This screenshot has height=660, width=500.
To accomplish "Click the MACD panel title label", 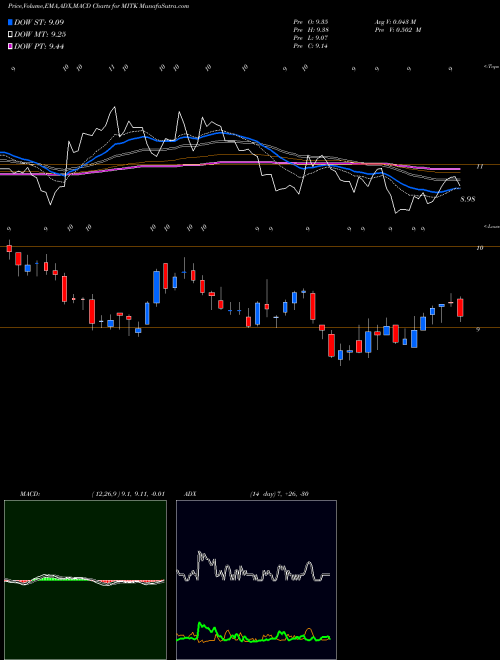I will (29, 494).
